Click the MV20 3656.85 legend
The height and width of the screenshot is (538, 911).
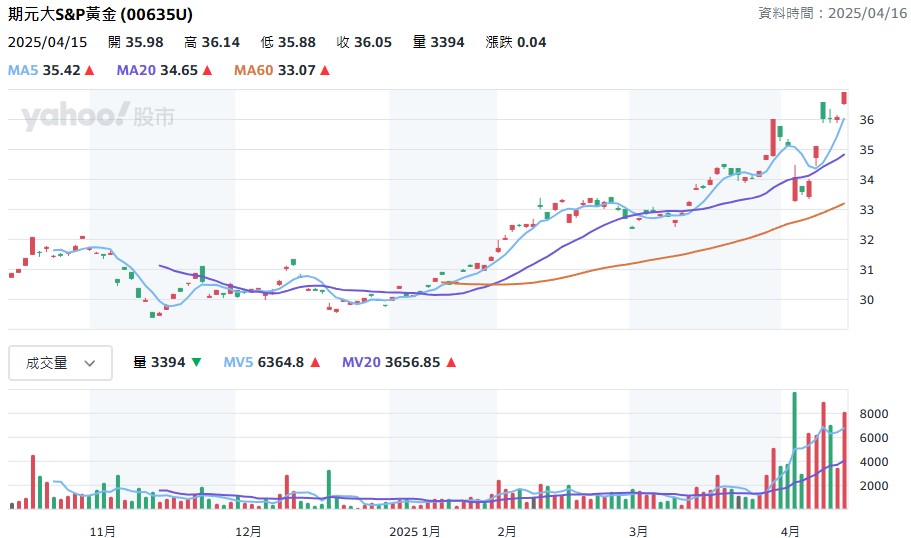391,363
